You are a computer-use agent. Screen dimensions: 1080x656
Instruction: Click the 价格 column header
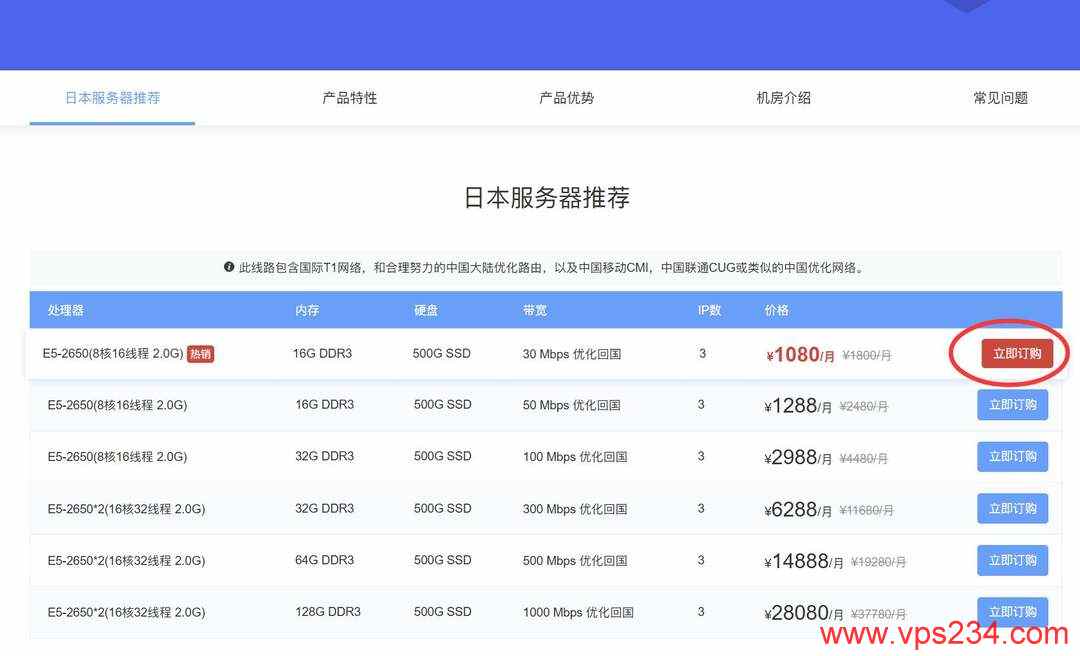pos(776,310)
